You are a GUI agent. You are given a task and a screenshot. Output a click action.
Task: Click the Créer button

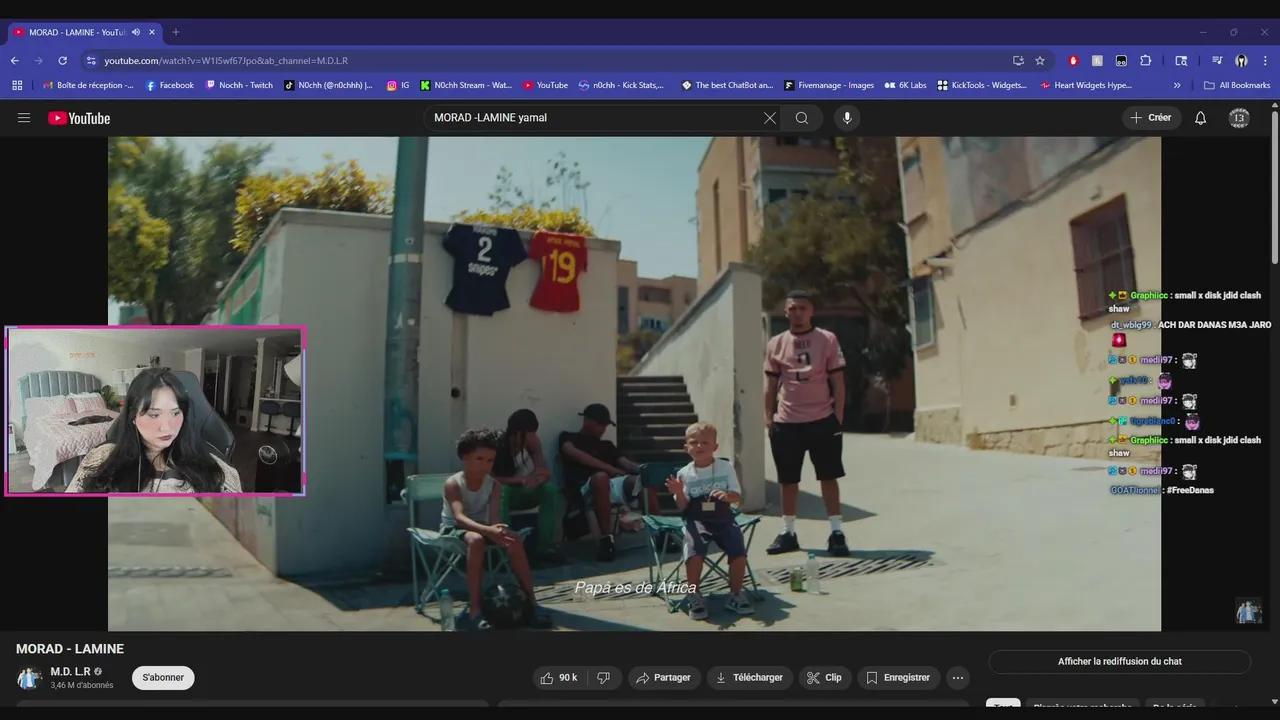pyautogui.click(x=1151, y=118)
